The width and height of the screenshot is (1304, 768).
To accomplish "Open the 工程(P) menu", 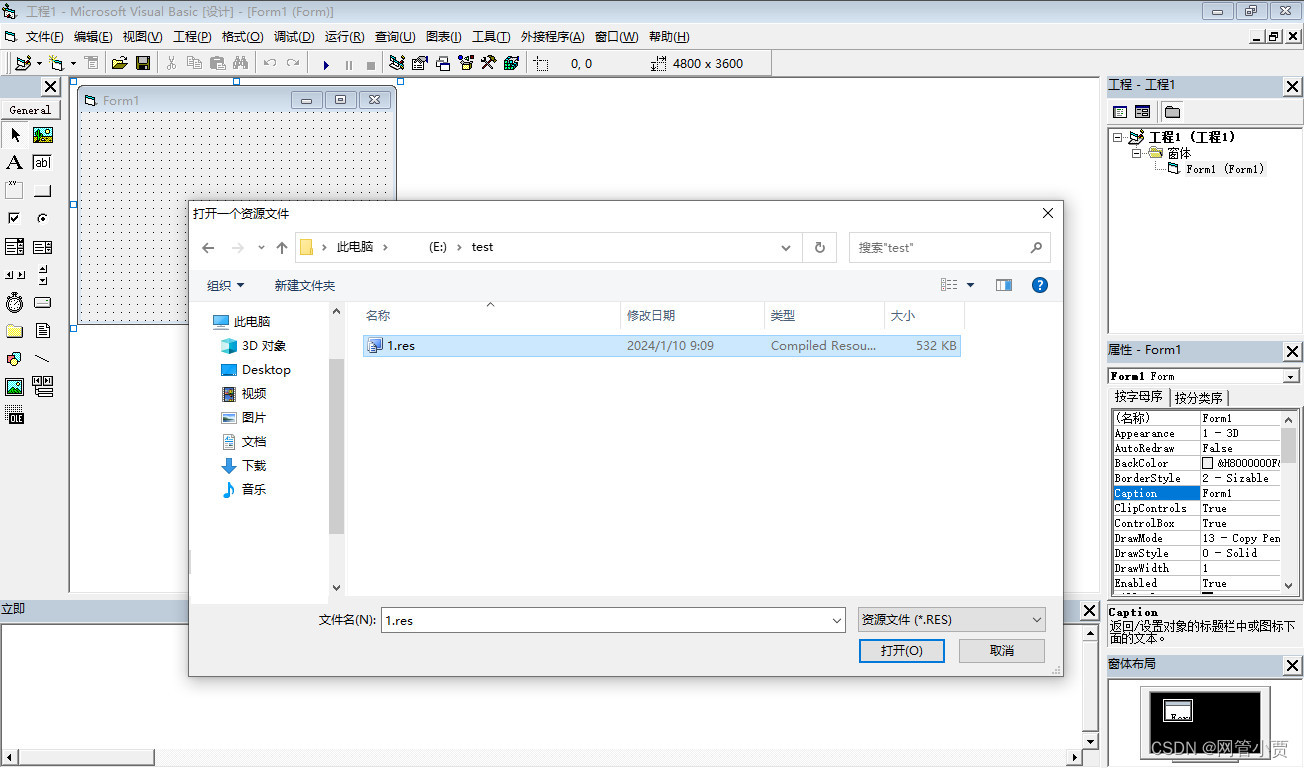I will pos(192,37).
